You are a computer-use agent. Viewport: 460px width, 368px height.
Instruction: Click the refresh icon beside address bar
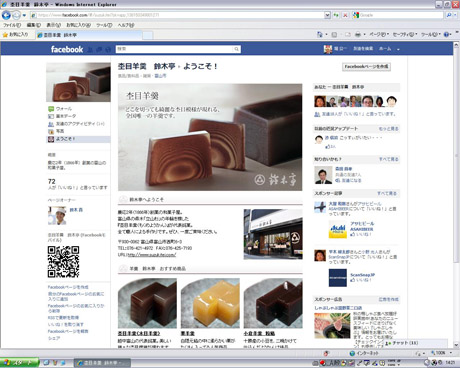click(x=336, y=15)
